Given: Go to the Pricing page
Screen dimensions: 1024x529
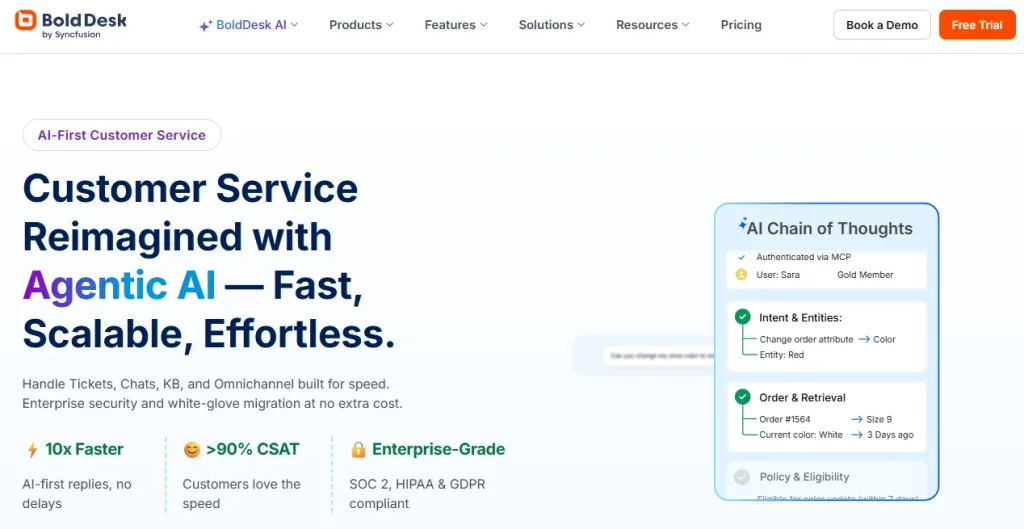Looking at the screenshot, I should coord(741,25).
